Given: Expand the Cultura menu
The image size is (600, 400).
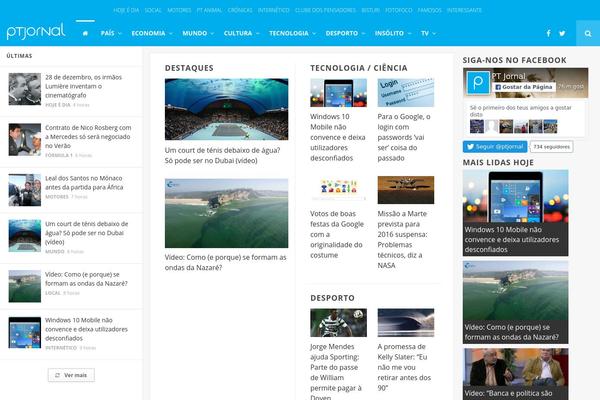Looking at the screenshot, I should 241,33.
